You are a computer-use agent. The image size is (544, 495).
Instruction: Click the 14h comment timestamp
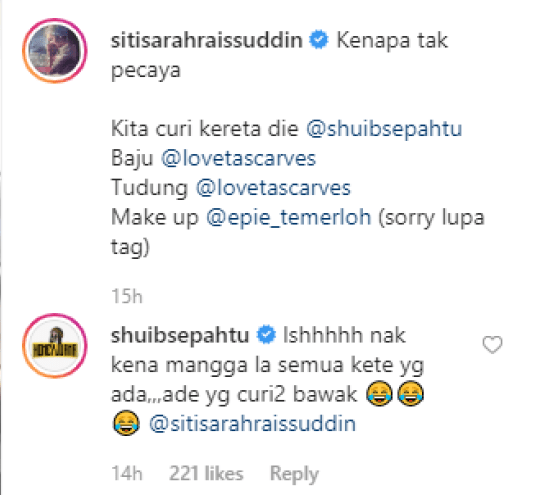click(x=127, y=473)
